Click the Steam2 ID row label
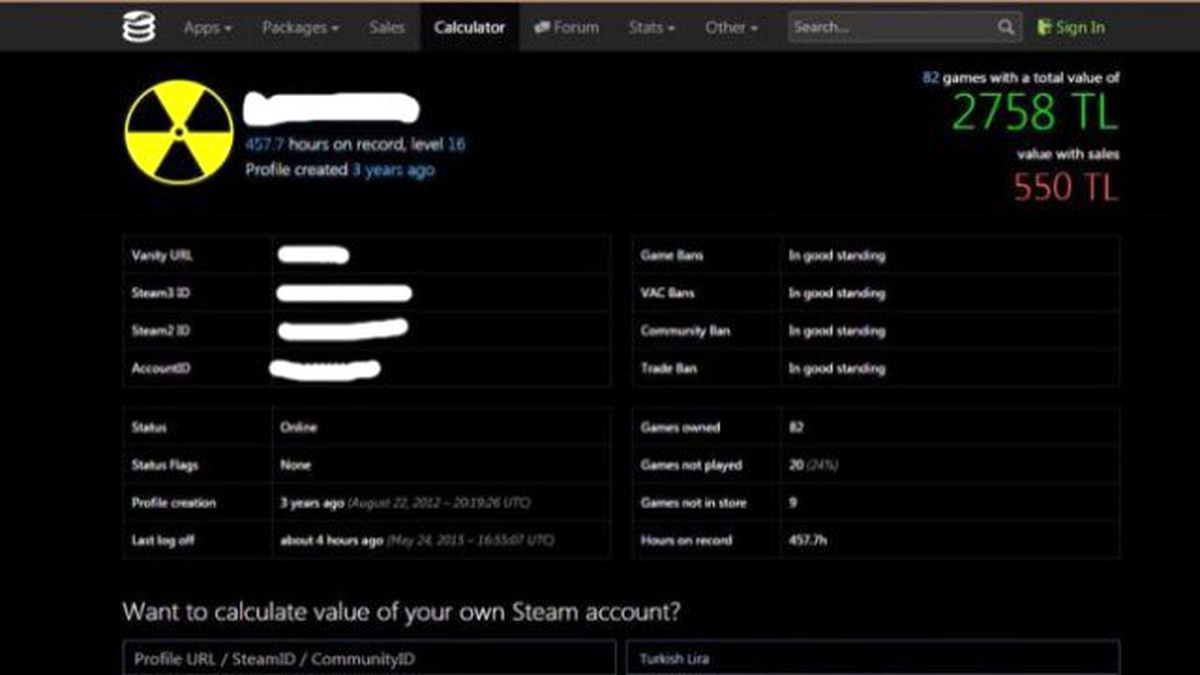 coord(160,331)
